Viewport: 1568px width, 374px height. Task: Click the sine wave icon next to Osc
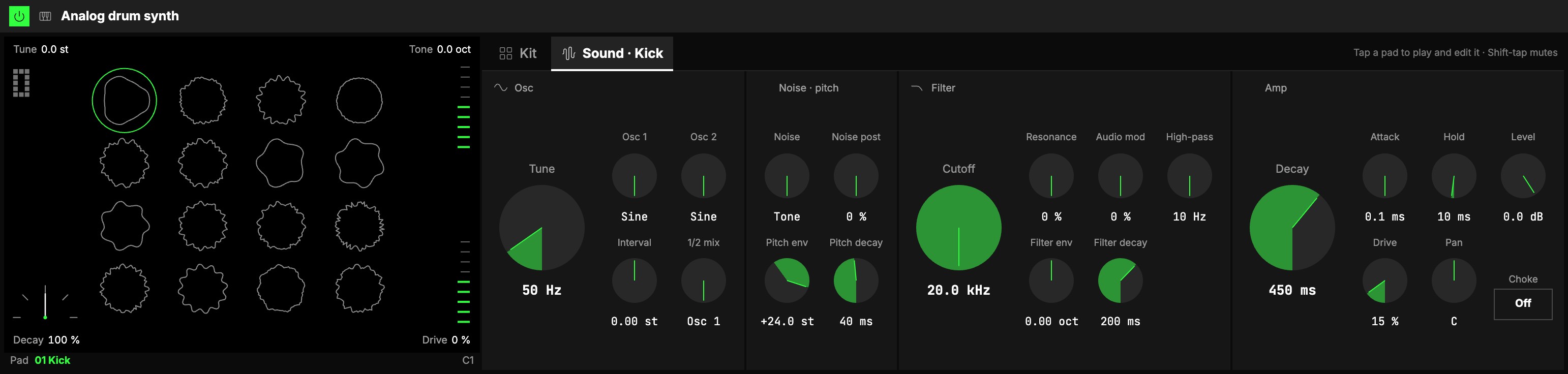(x=500, y=87)
